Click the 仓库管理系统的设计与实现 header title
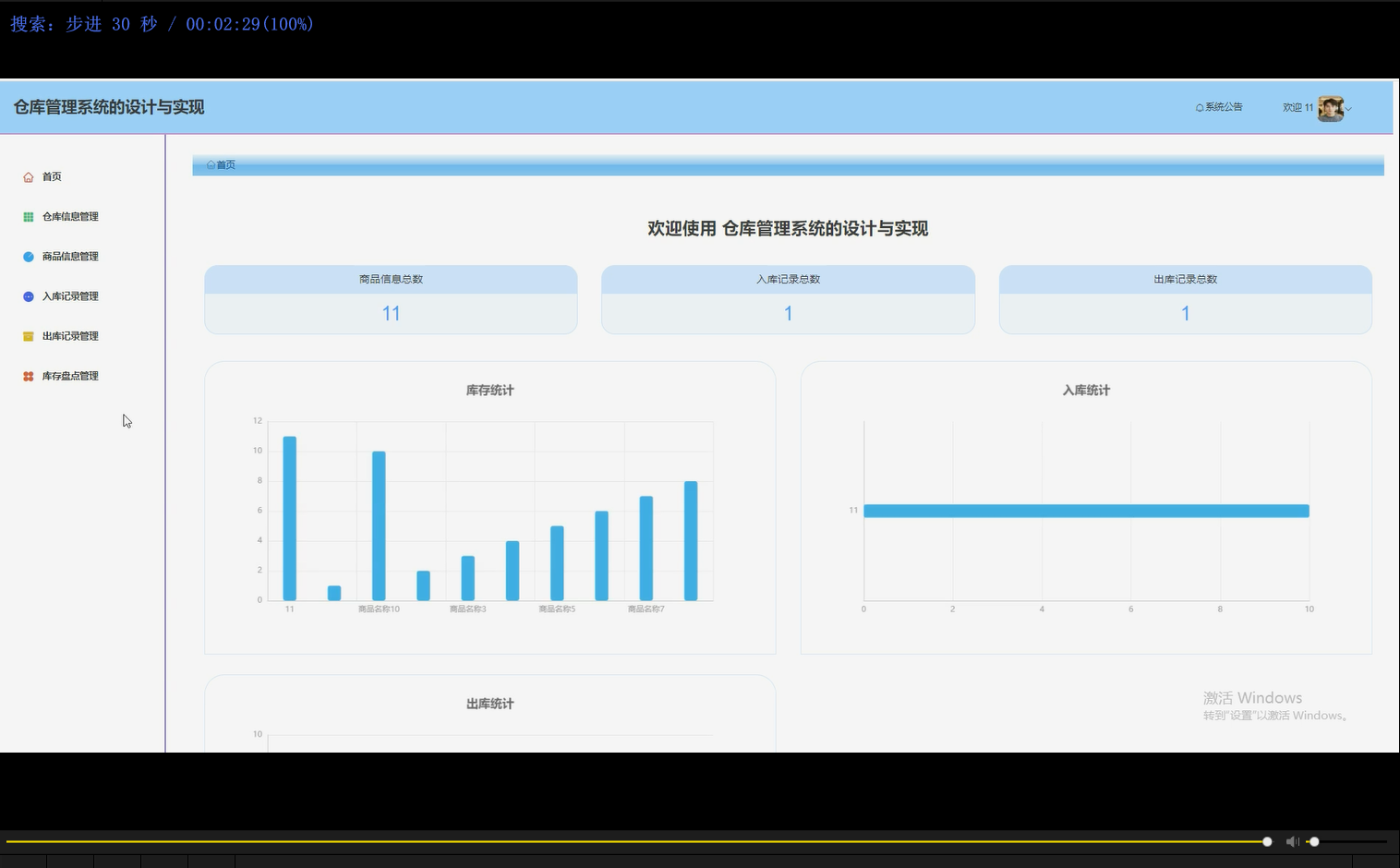Viewport: 1400px width, 868px height. [109, 107]
